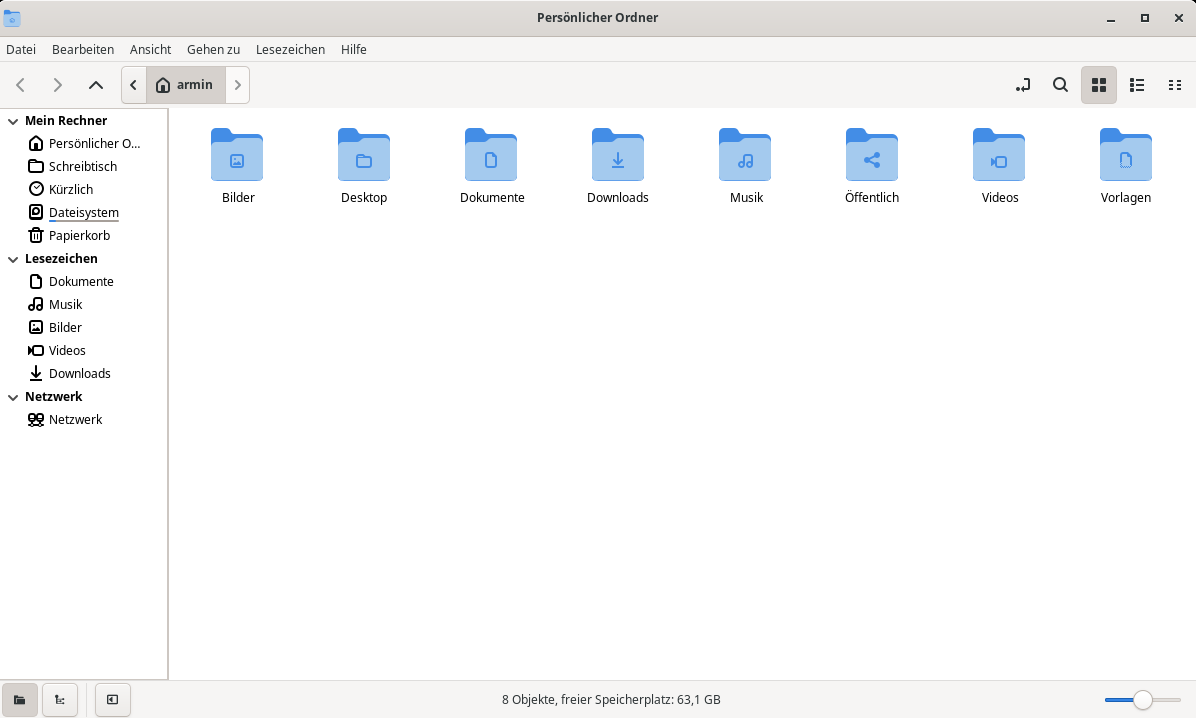Collapse the Netzwerk section header
Viewport: 1196px width, 718px height.
(13, 397)
